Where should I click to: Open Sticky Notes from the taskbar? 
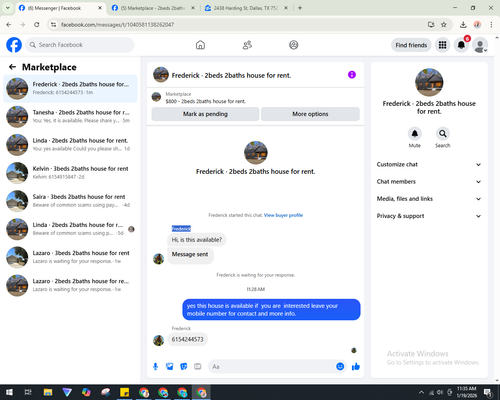click(125, 392)
